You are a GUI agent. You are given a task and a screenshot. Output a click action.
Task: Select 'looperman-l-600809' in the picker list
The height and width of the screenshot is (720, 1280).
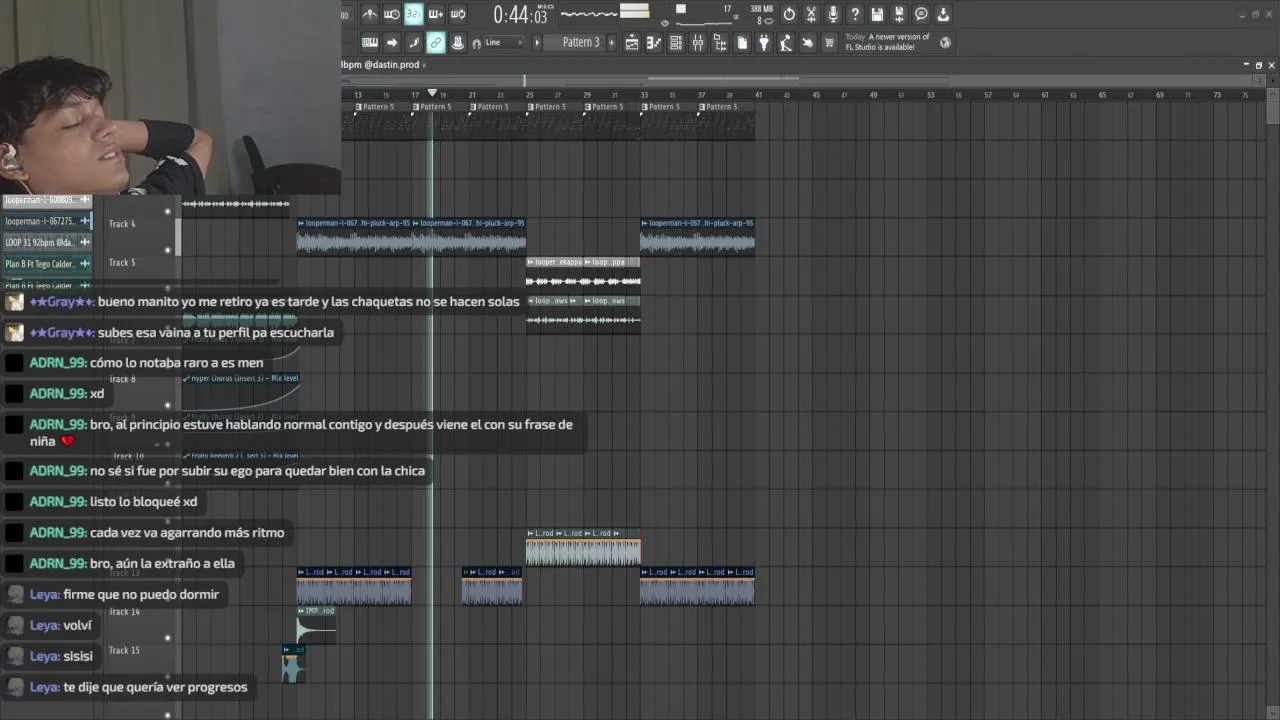[47, 200]
